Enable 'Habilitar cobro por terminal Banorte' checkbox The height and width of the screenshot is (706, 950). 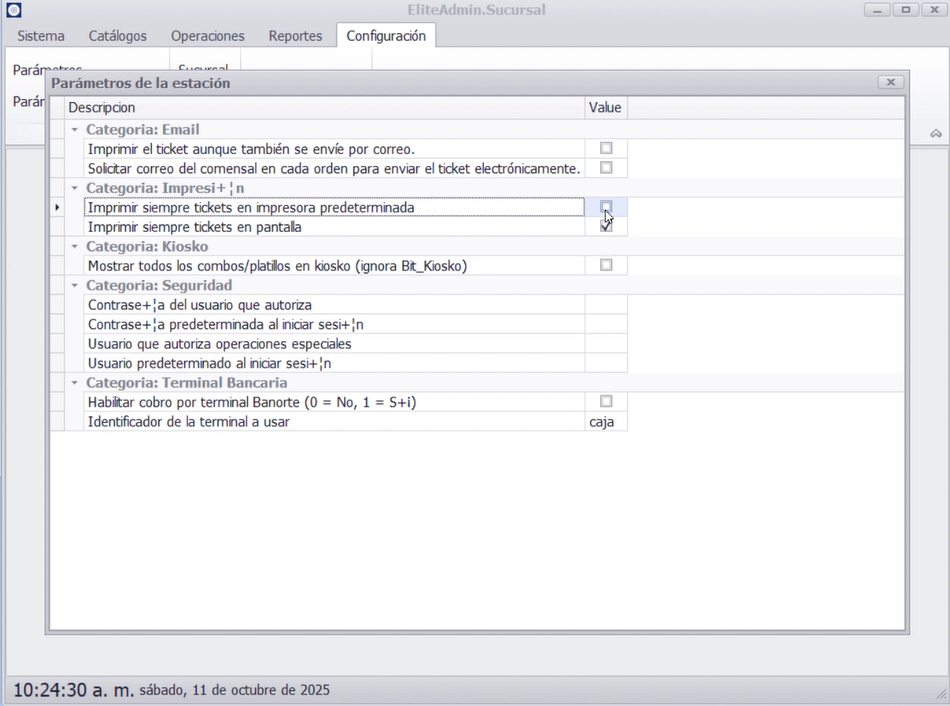point(606,401)
